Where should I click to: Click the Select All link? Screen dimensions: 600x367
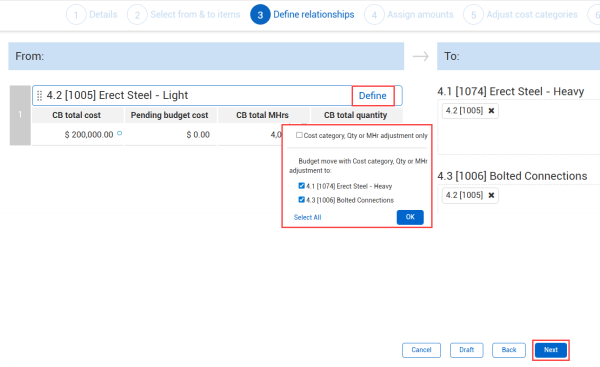tap(307, 217)
